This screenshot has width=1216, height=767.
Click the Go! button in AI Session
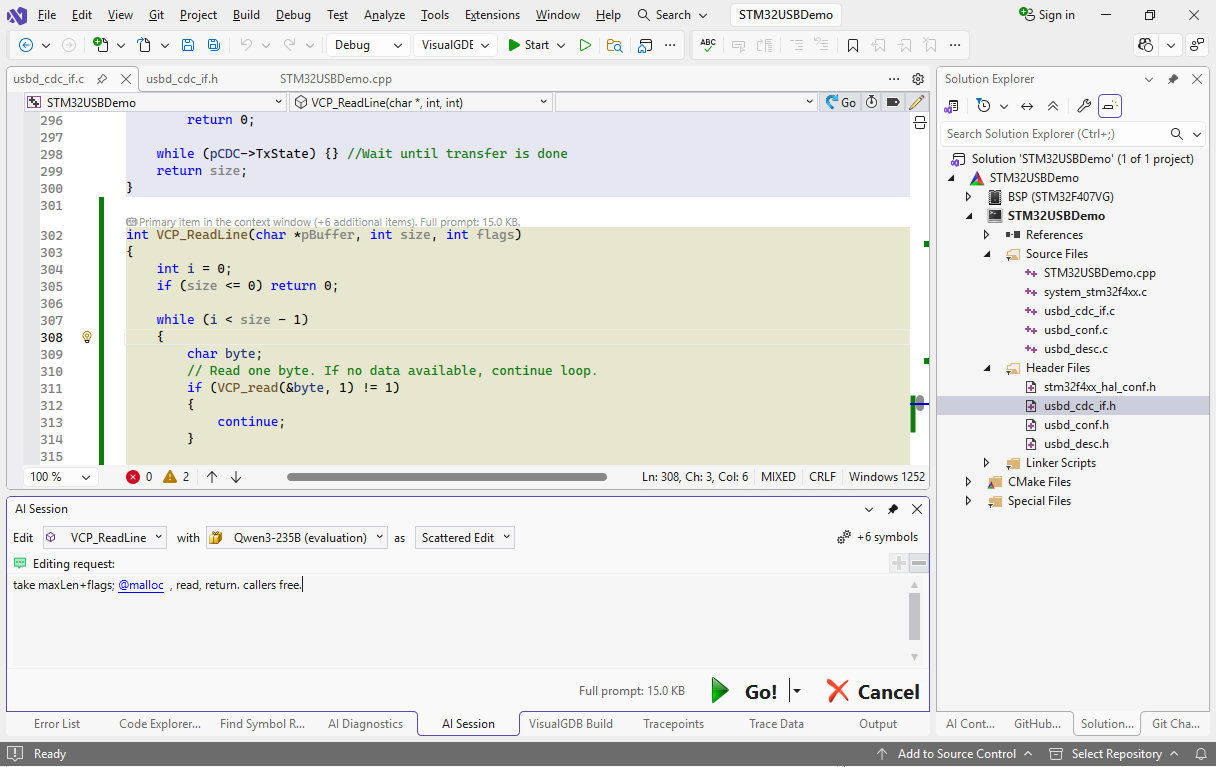pyautogui.click(x=745, y=691)
